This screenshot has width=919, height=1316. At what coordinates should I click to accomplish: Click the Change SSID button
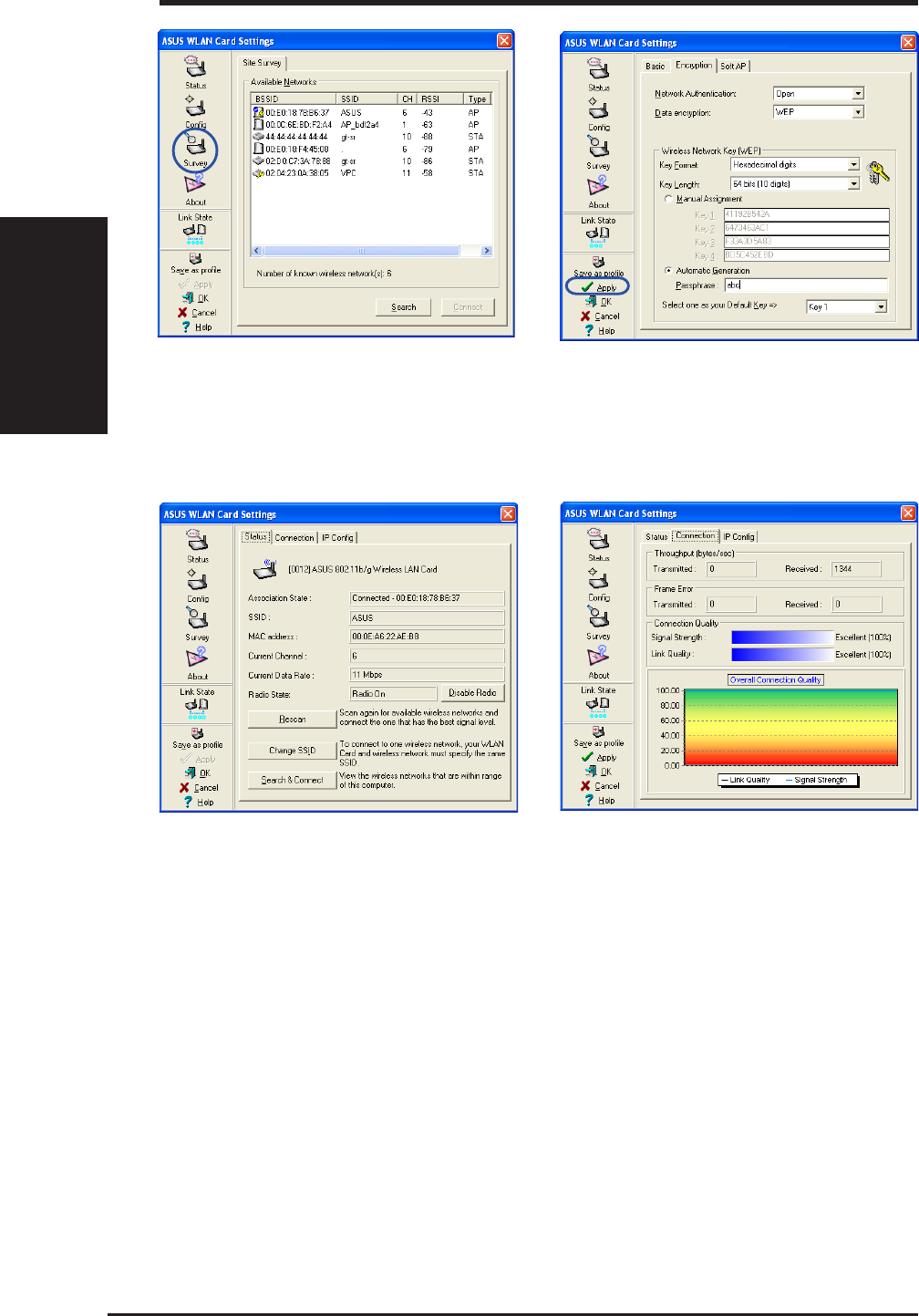292,751
